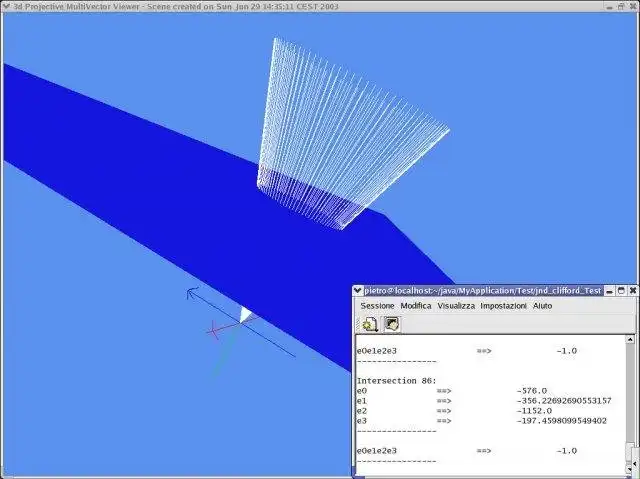This screenshot has height=479, width=640.
Task: Click the value -576.0 for e0
Action: click(x=531, y=391)
